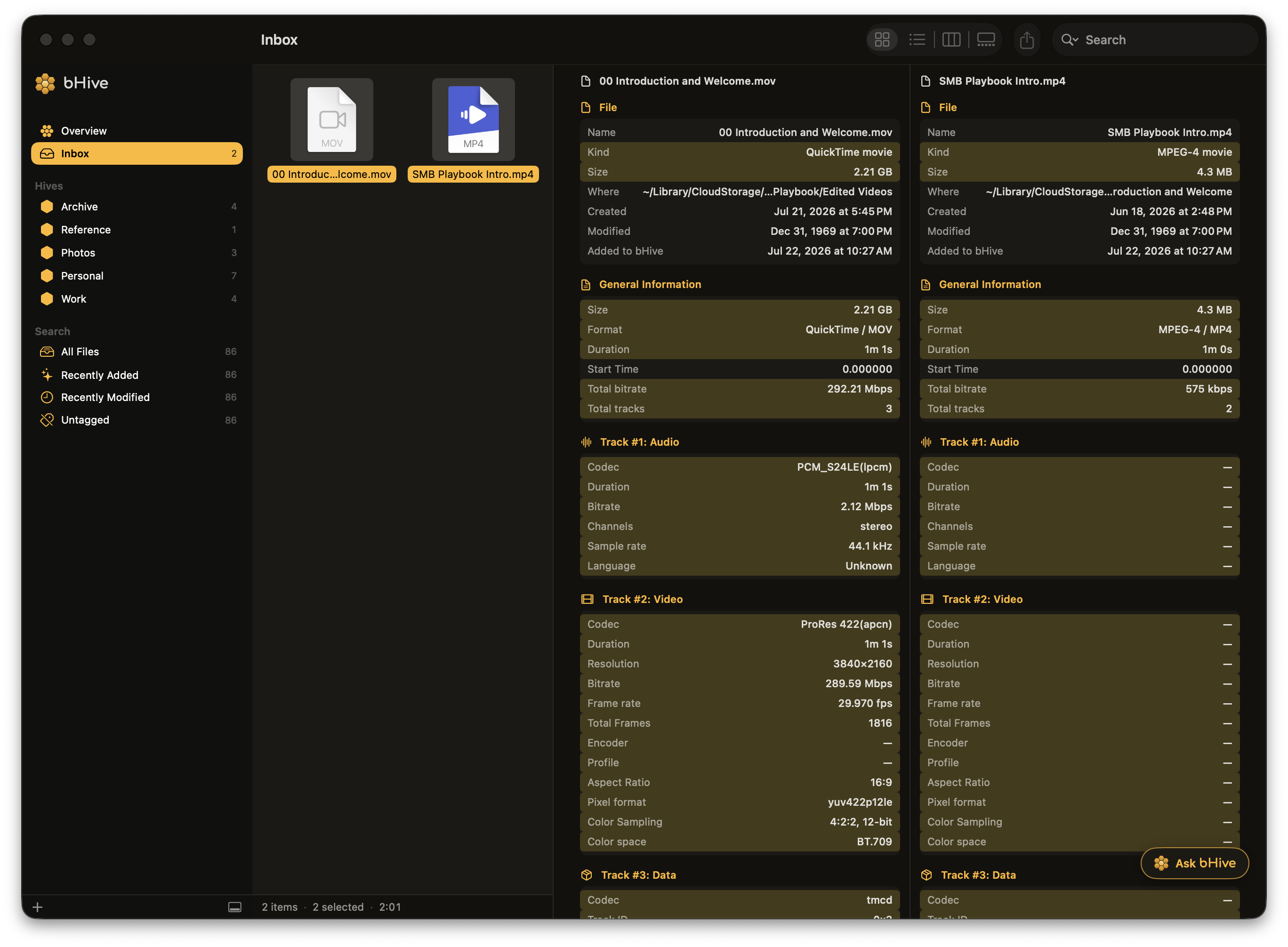Open the Photos hive

pos(137,253)
